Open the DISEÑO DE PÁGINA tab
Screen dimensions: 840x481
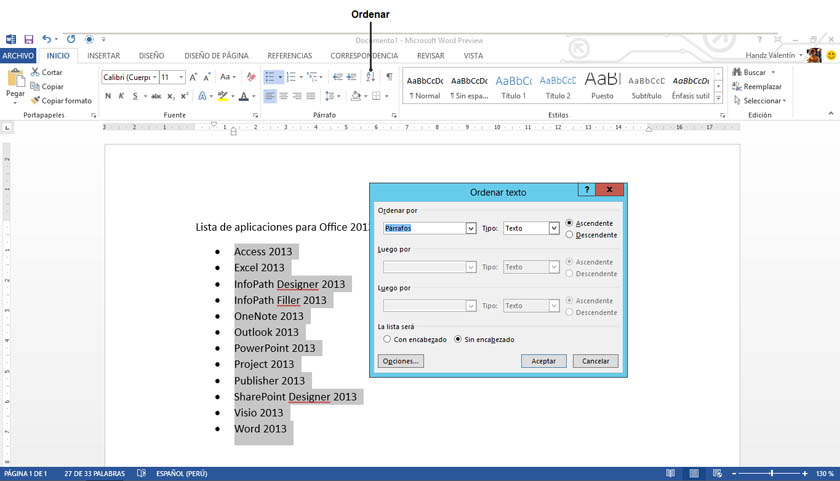click(216, 56)
